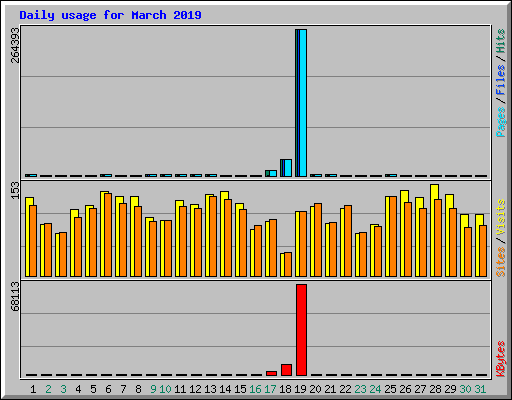Click the cyan hits bar for day 17
512x400 pixels.
pyautogui.click(x=273, y=173)
